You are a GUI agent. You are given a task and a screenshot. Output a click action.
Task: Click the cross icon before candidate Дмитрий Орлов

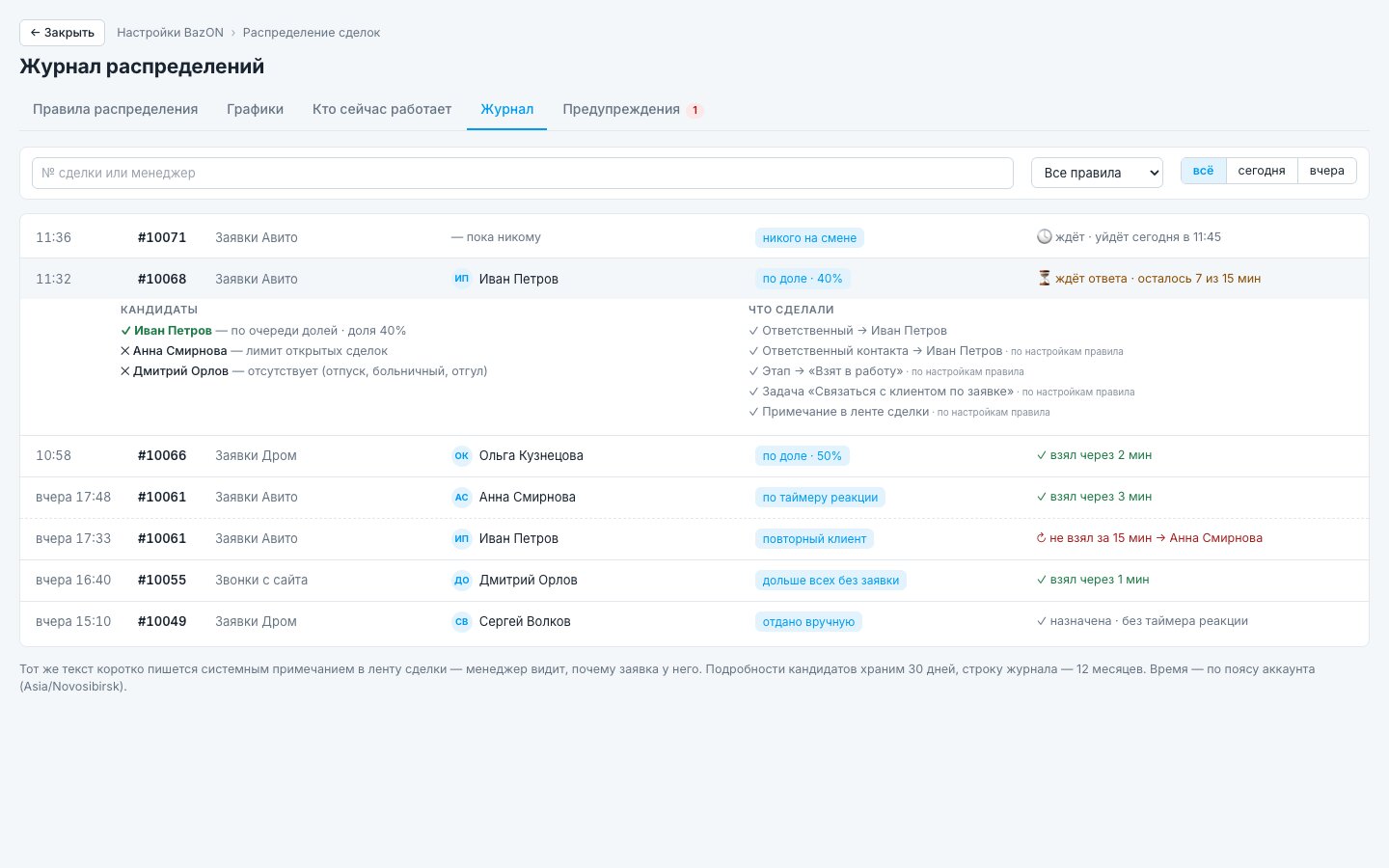tap(125, 371)
